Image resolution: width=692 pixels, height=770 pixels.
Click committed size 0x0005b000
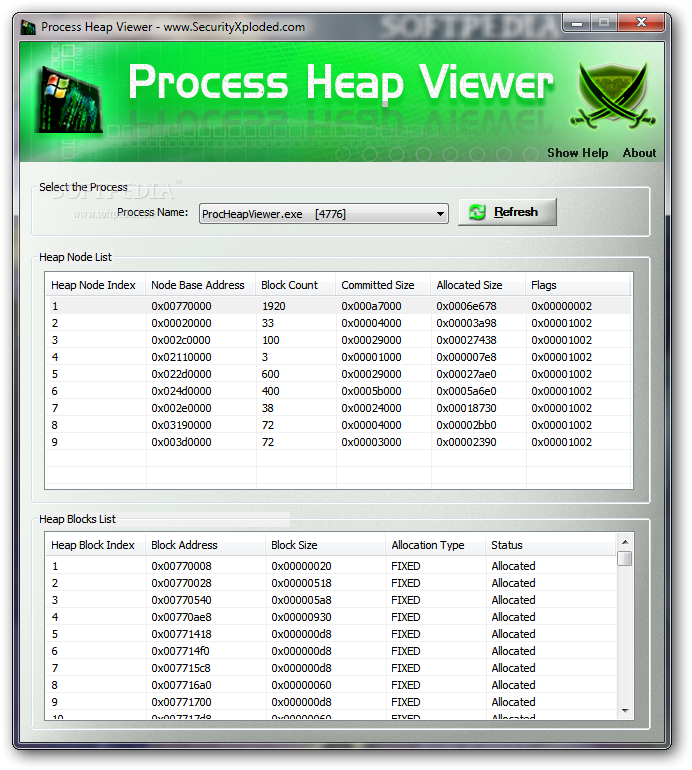click(x=371, y=391)
